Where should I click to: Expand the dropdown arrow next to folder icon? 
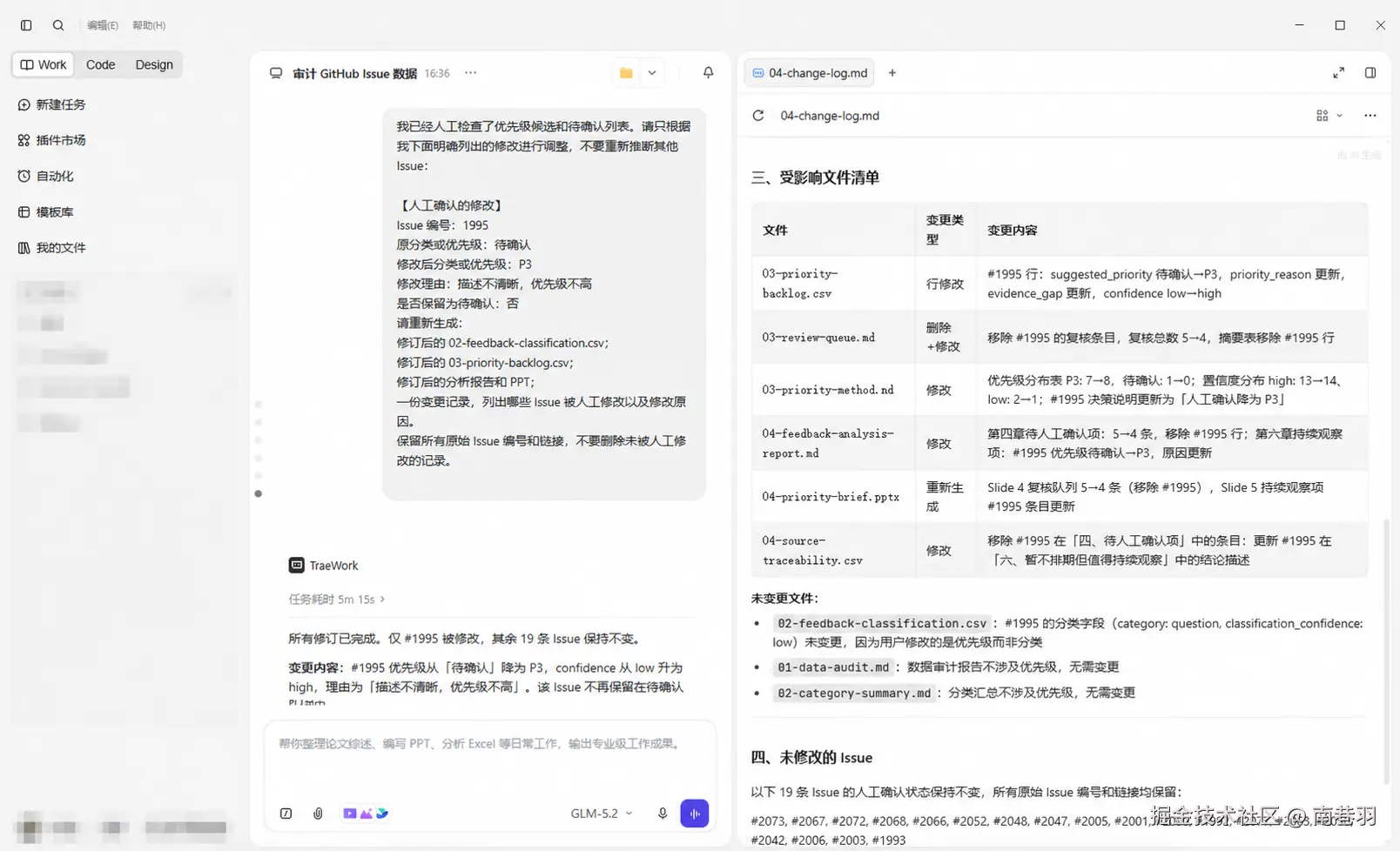[652, 73]
